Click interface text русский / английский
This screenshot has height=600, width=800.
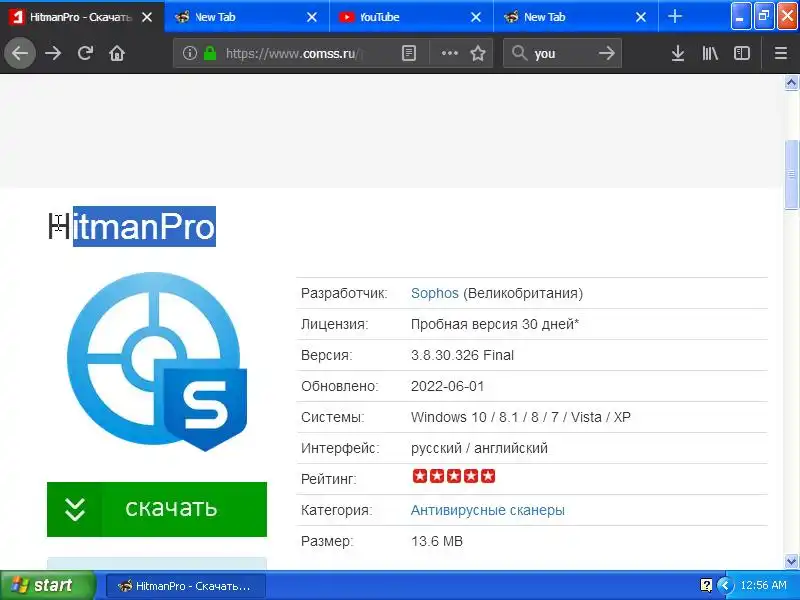click(x=479, y=448)
